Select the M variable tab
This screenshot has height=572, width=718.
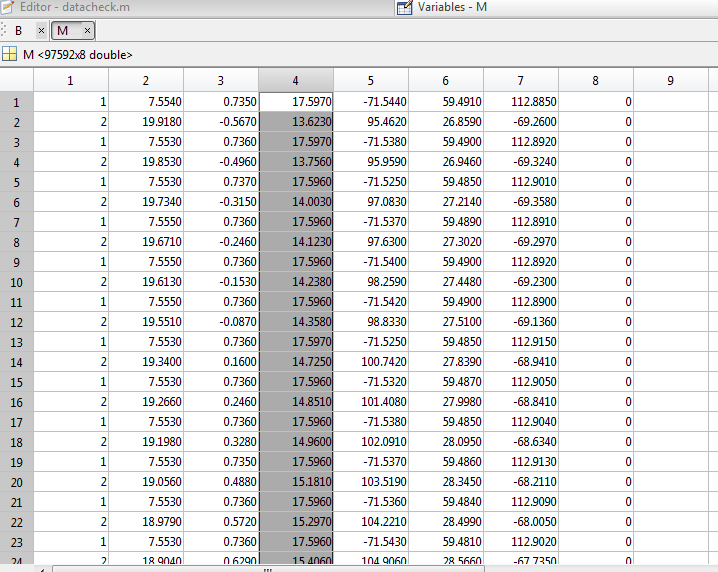pyautogui.click(x=62, y=31)
